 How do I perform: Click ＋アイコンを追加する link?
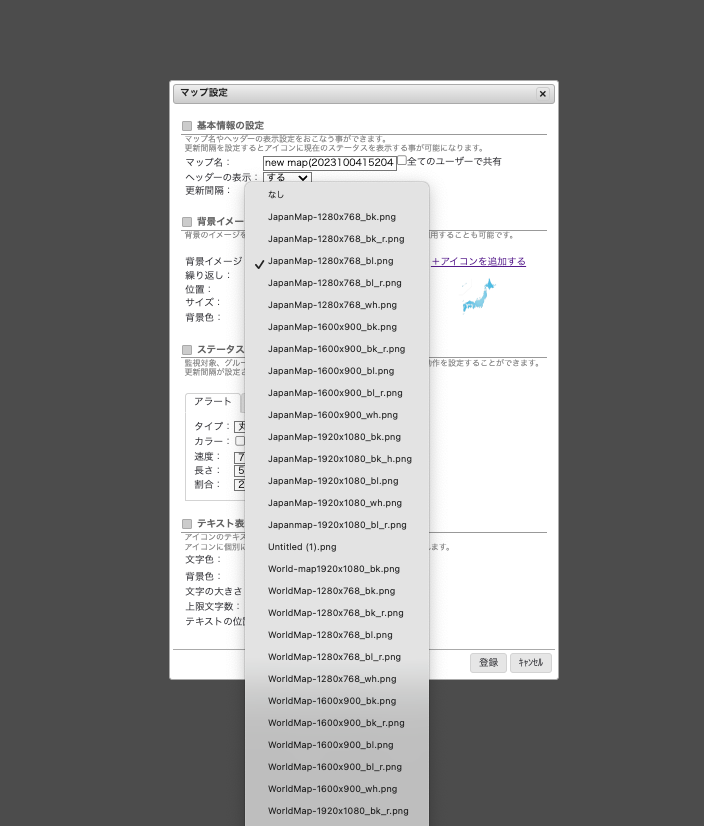click(x=478, y=261)
